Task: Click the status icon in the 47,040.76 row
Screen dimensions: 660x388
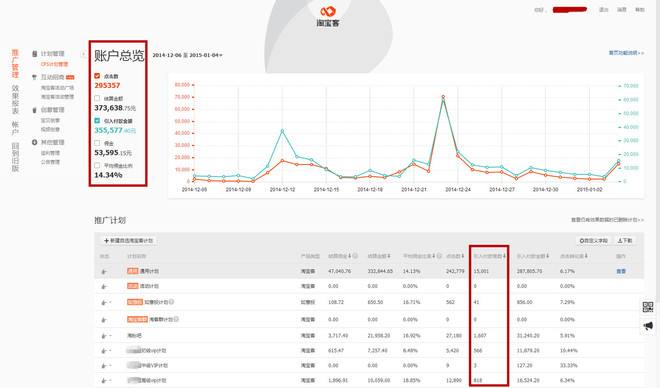Action: coord(104,271)
